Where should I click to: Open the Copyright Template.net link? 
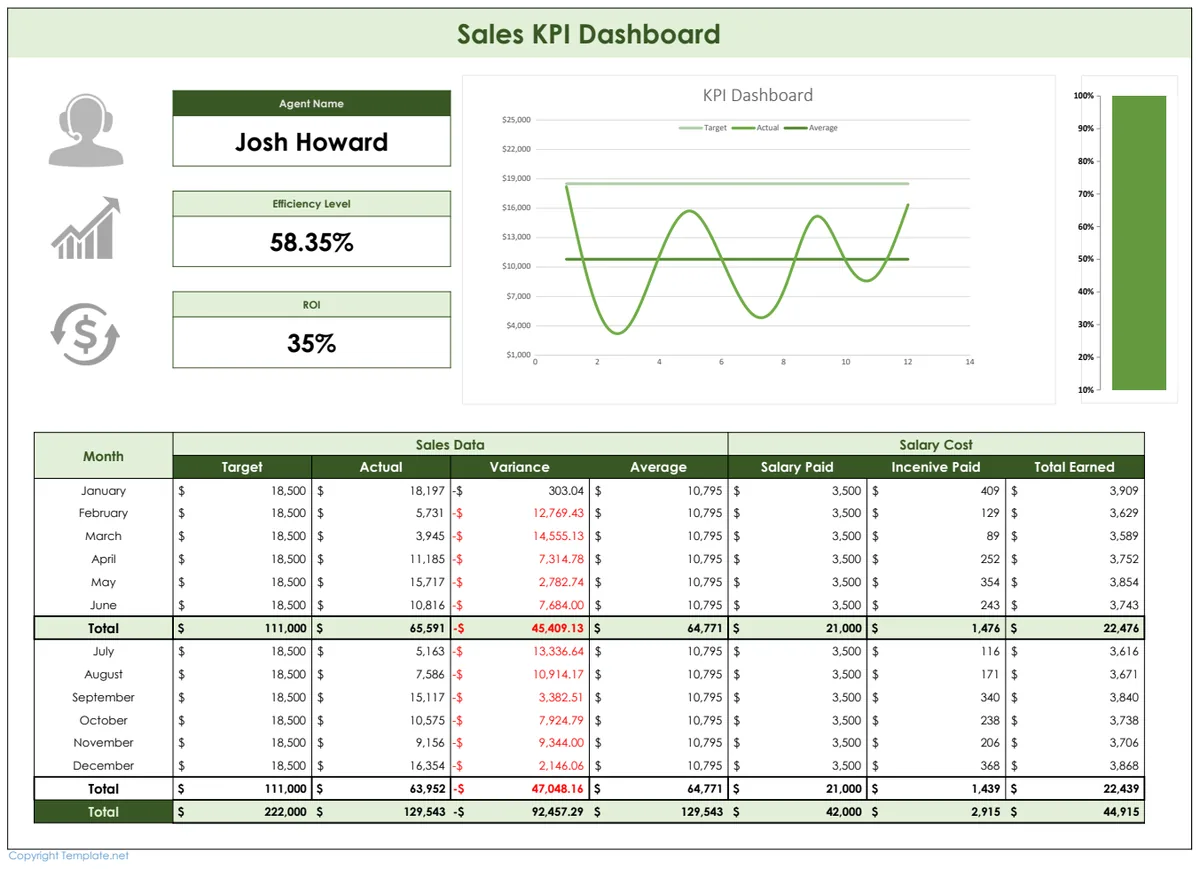tap(69, 856)
